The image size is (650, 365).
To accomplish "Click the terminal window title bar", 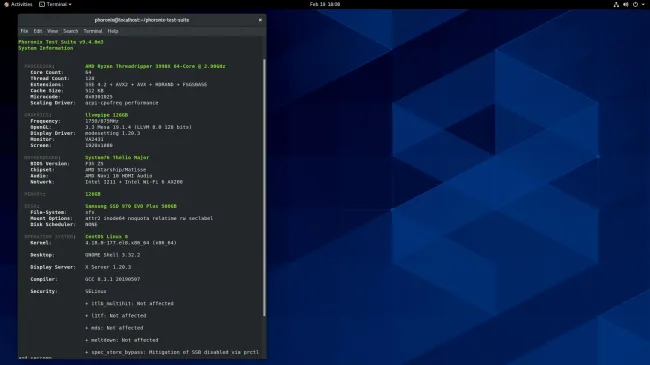I will [x=142, y=20].
